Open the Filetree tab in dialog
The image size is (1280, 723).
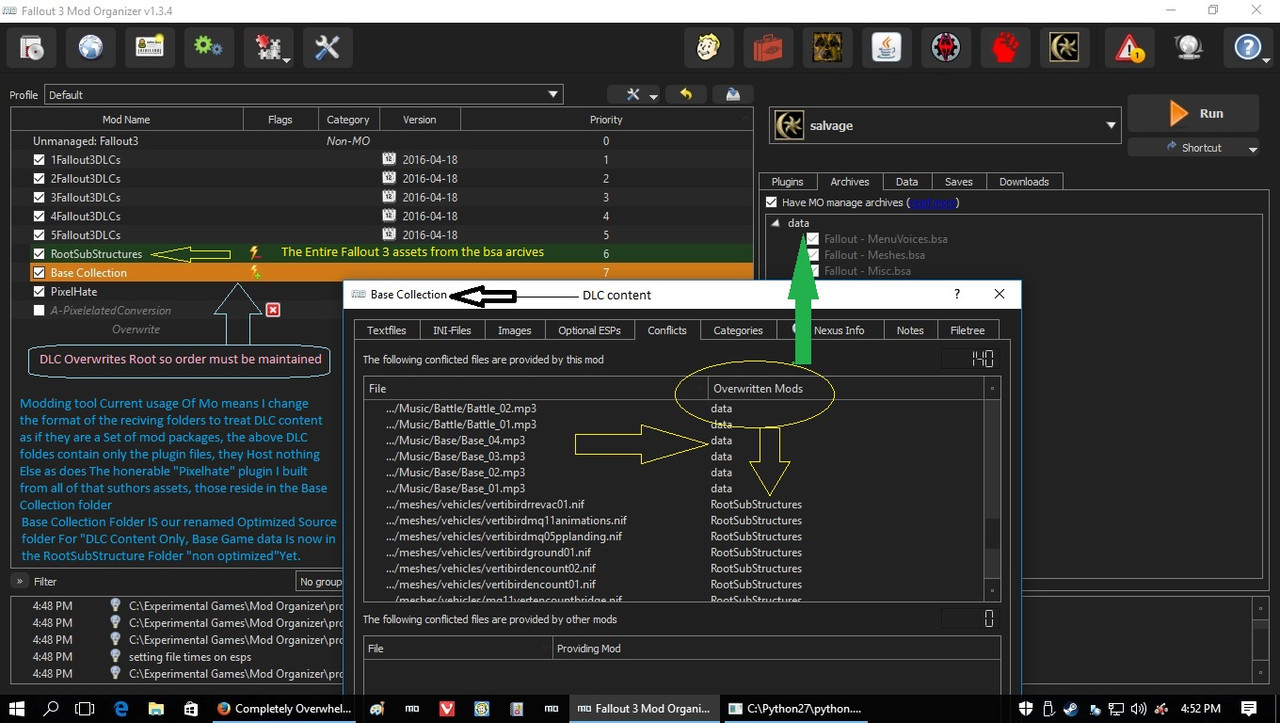click(x=968, y=330)
